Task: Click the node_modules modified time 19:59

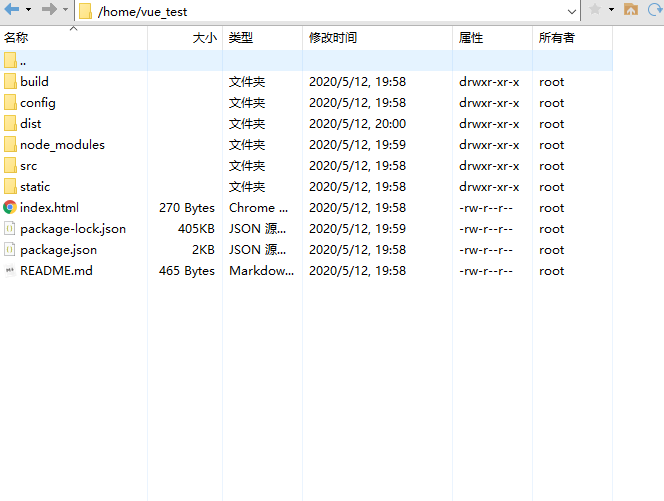Action: click(357, 145)
